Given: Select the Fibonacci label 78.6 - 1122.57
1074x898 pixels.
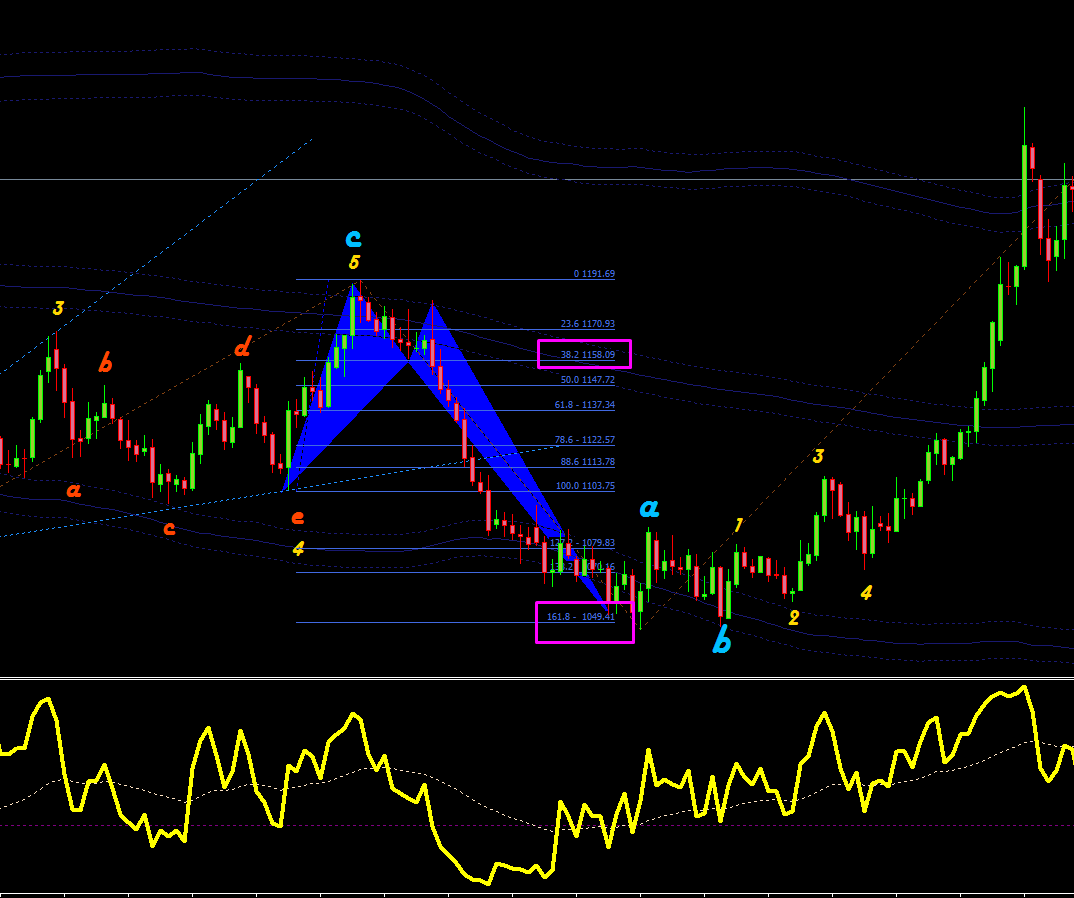Looking at the screenshot, I should (584, 440).
